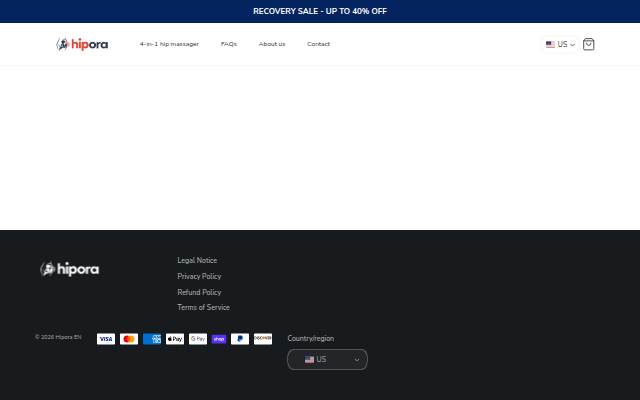Viewport: 640px width, 400px height.
Task: Click the Apple Pay payment icon
Action: 175,339
